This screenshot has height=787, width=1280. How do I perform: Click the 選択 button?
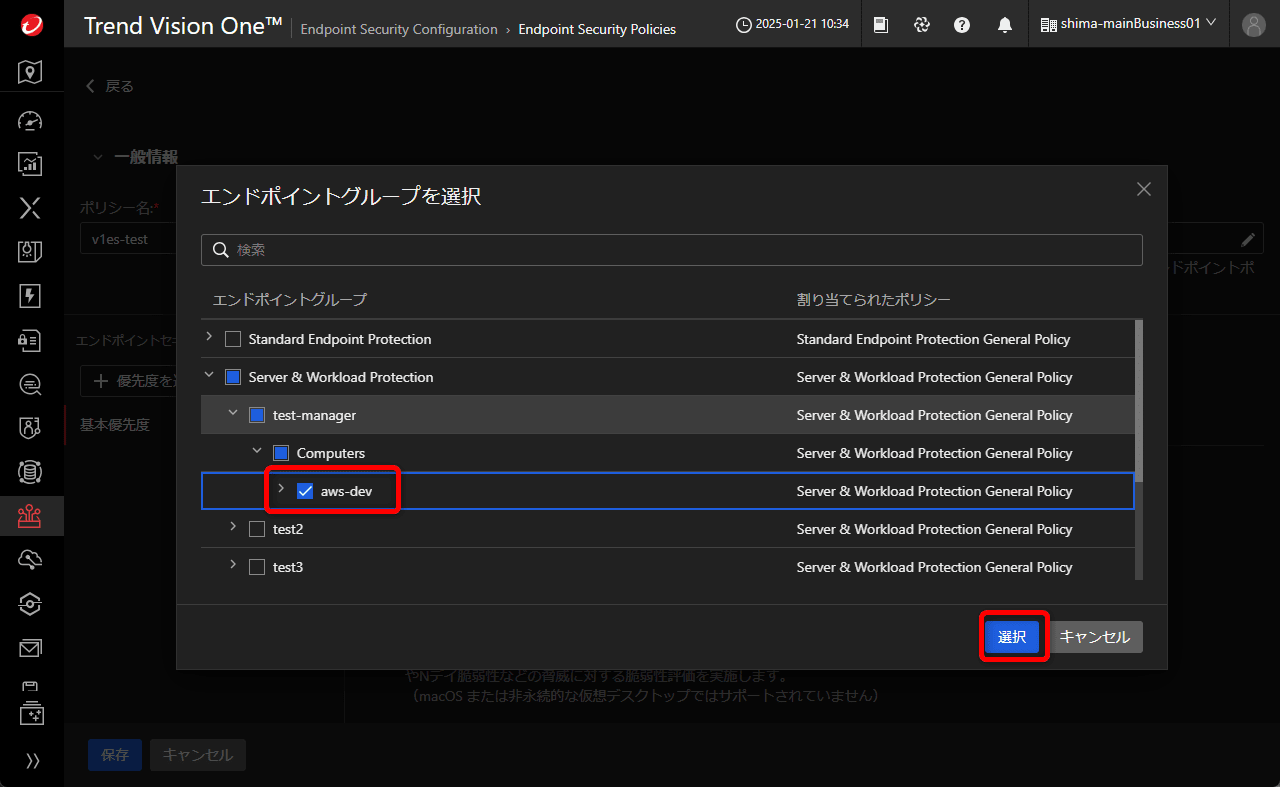click(x=1012, y=637)
